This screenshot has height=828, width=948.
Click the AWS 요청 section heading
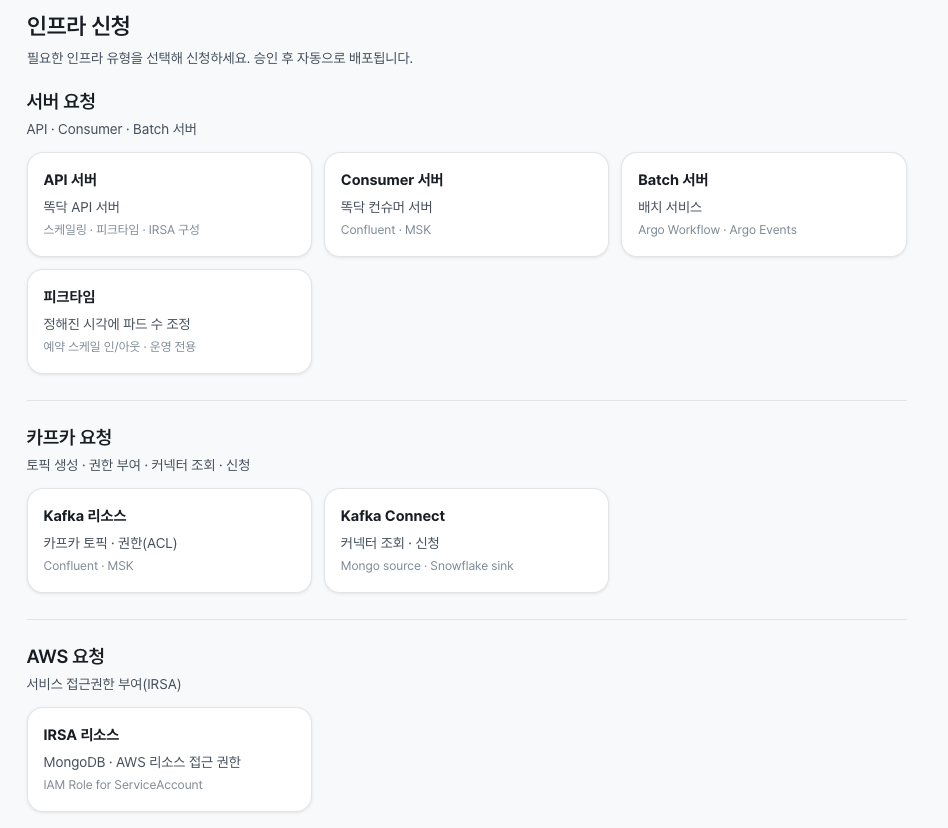[x=65, y=656]
